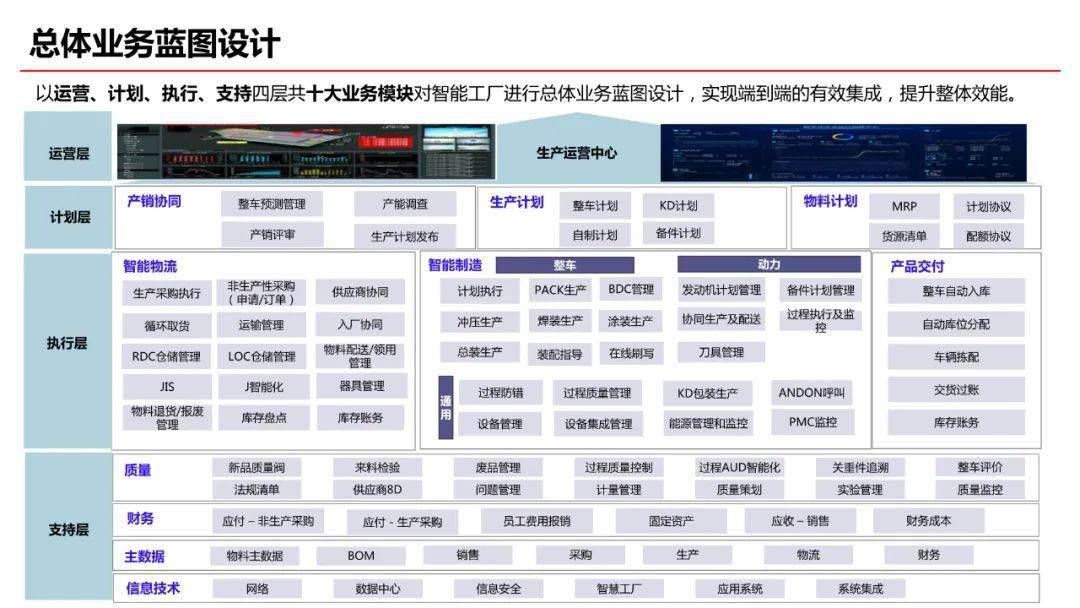Select the 供应商8D quality box
This screenshot has height=608, width=1080.
[x=376, y=490]
